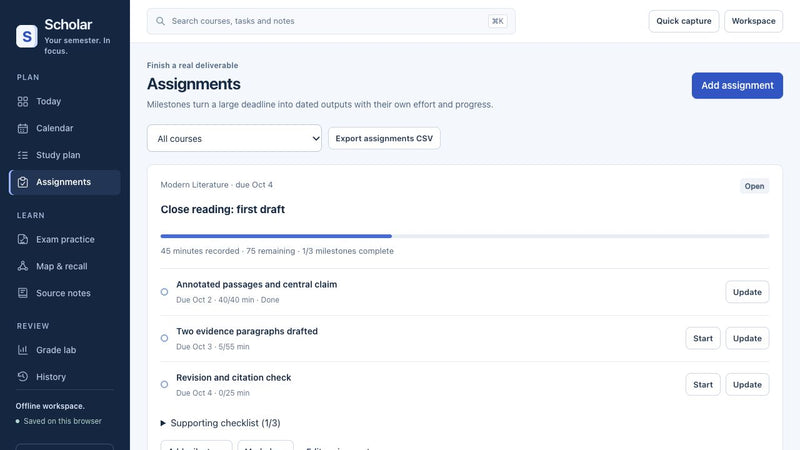800x450 pixels.
Task: Update the Annotated passages milestone
Action: point(747,292)
